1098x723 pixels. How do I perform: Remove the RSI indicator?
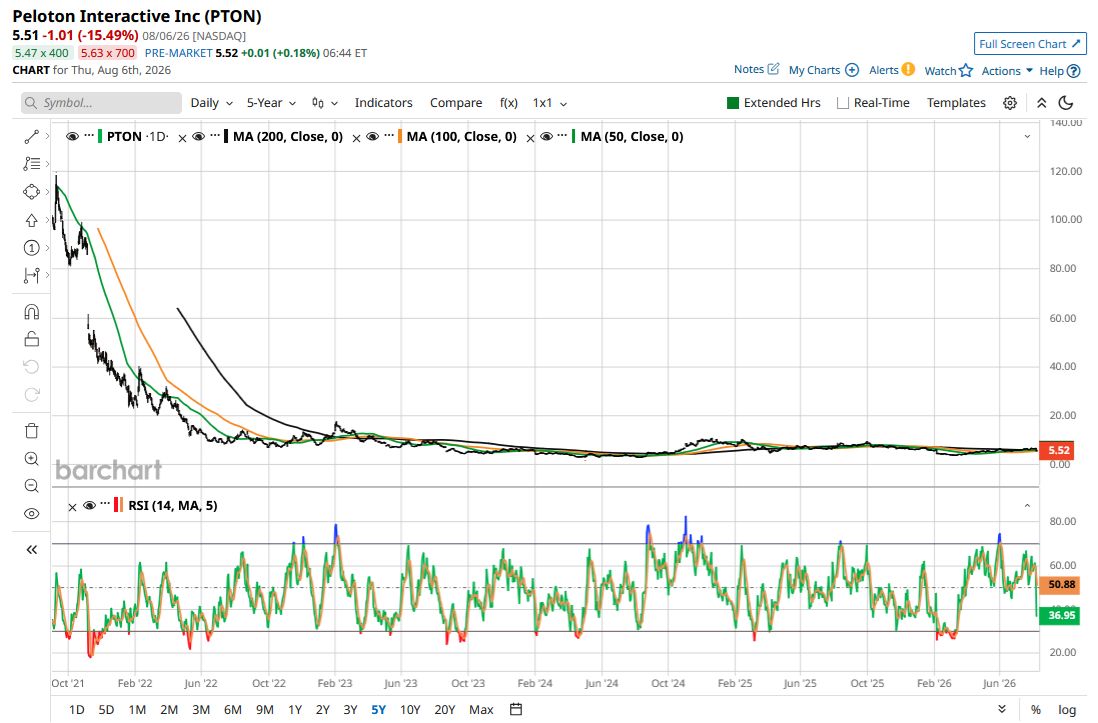coord(72,507)
